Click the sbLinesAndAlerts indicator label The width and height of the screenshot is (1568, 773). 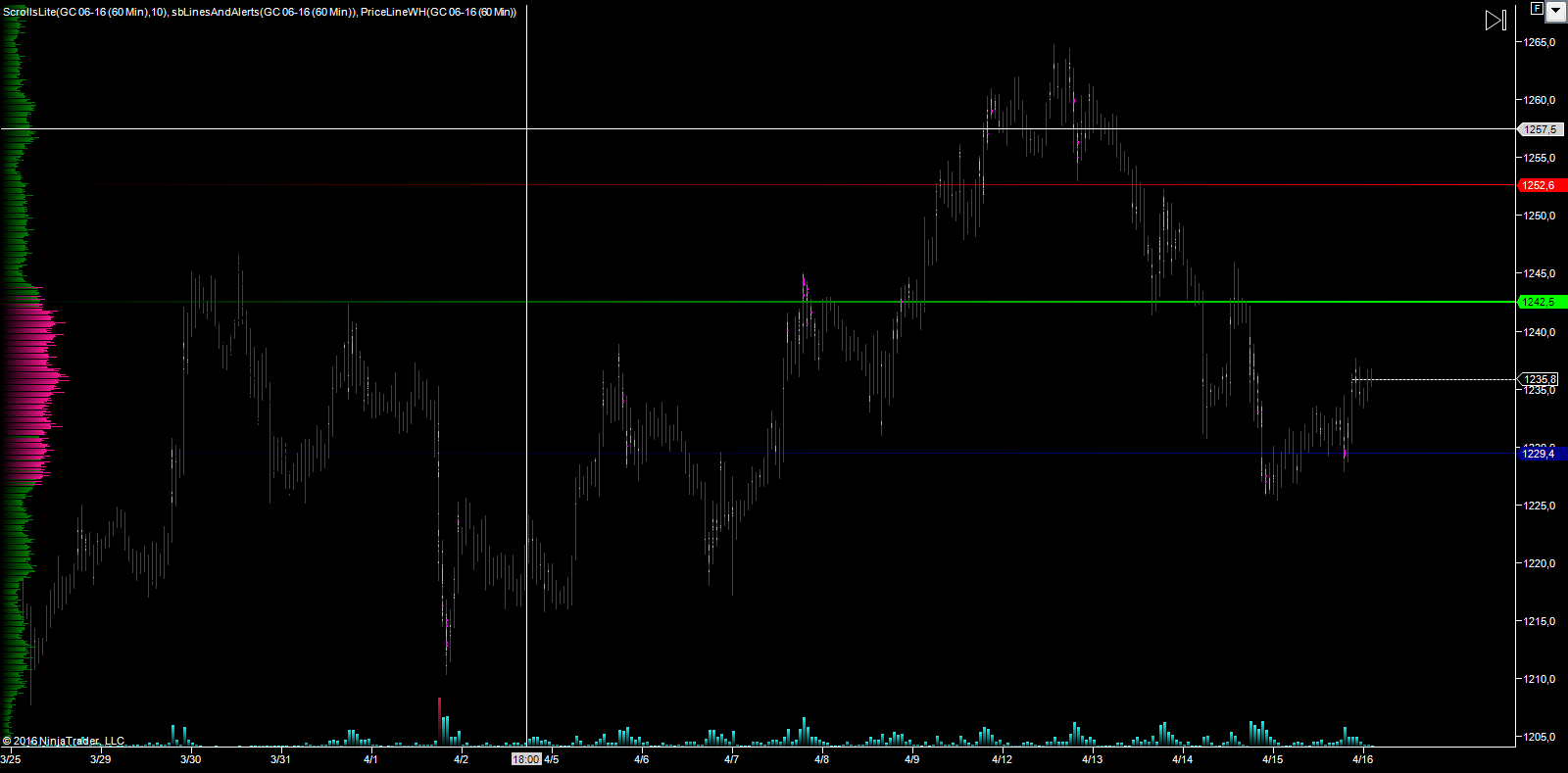tap(264, 12)
